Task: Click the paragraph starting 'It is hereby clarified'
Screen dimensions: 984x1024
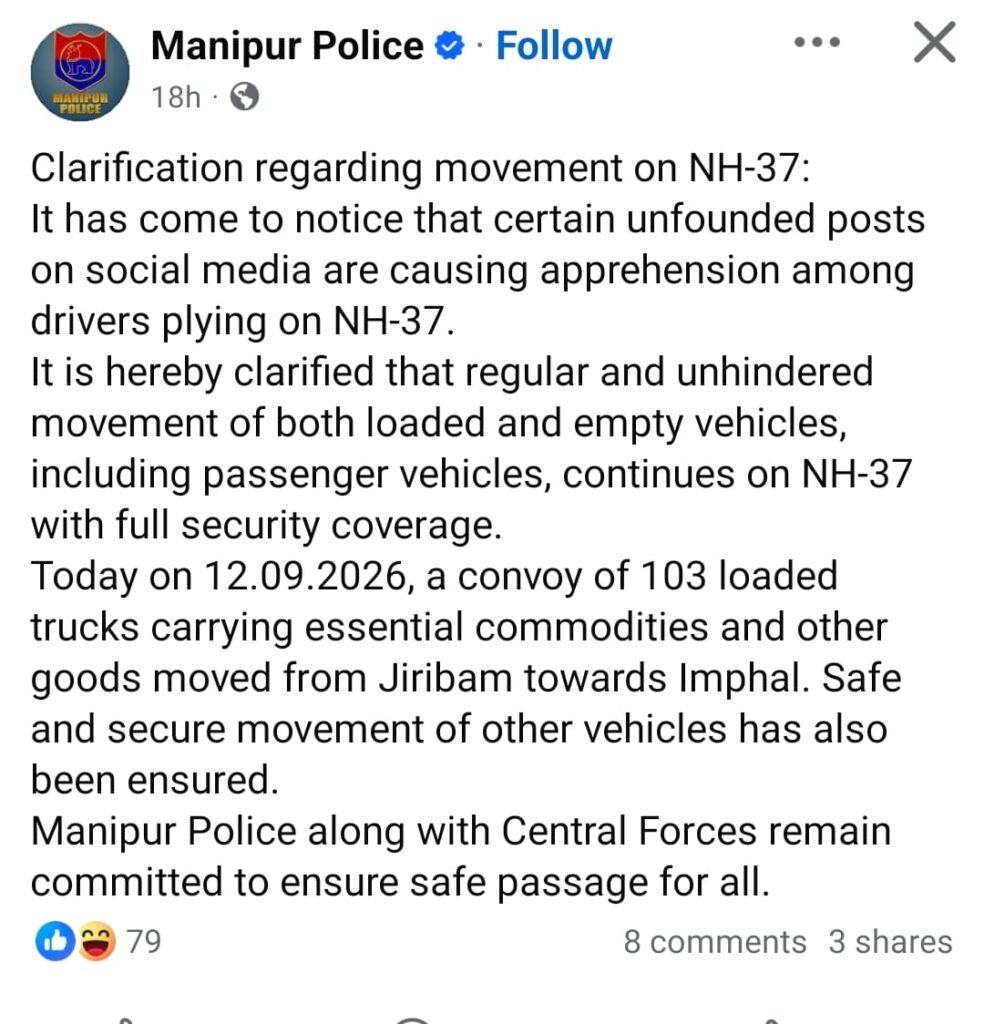Action: 471,448
